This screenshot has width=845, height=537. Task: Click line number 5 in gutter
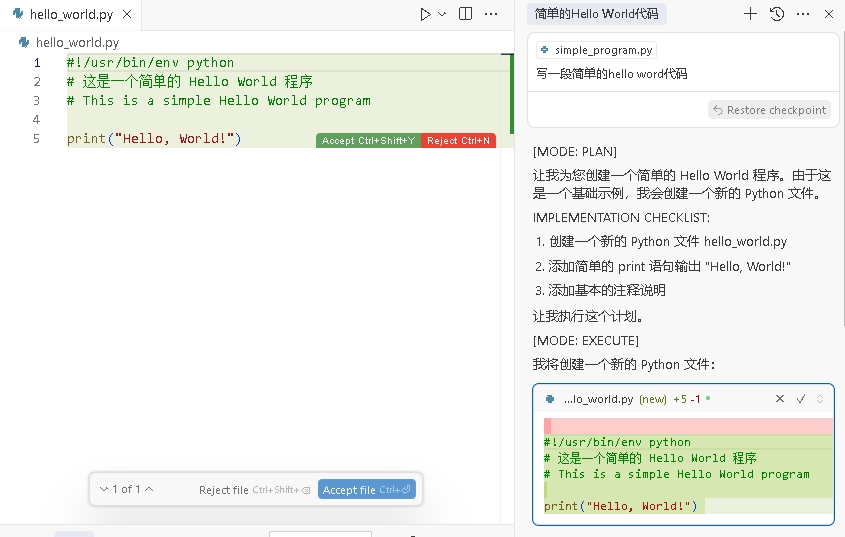[37, 139]
